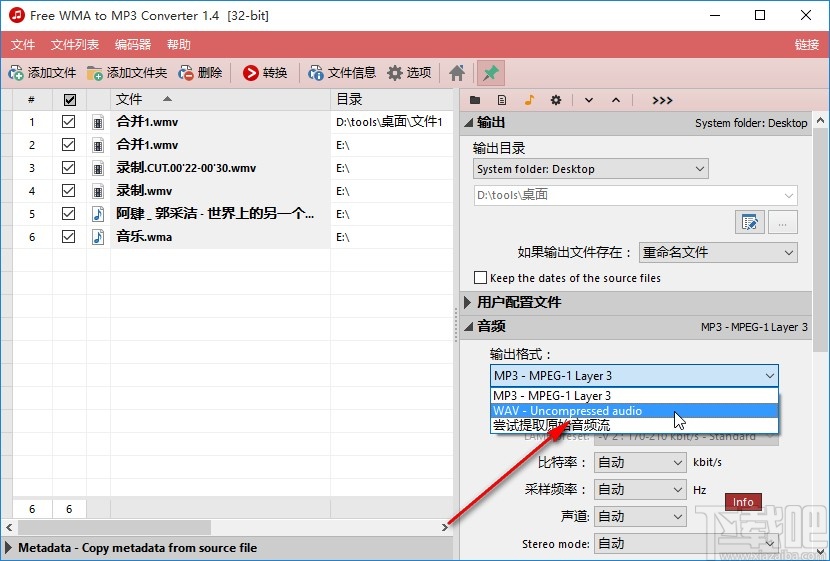Uncheck the checkbox for 音乐.wma

68,237
